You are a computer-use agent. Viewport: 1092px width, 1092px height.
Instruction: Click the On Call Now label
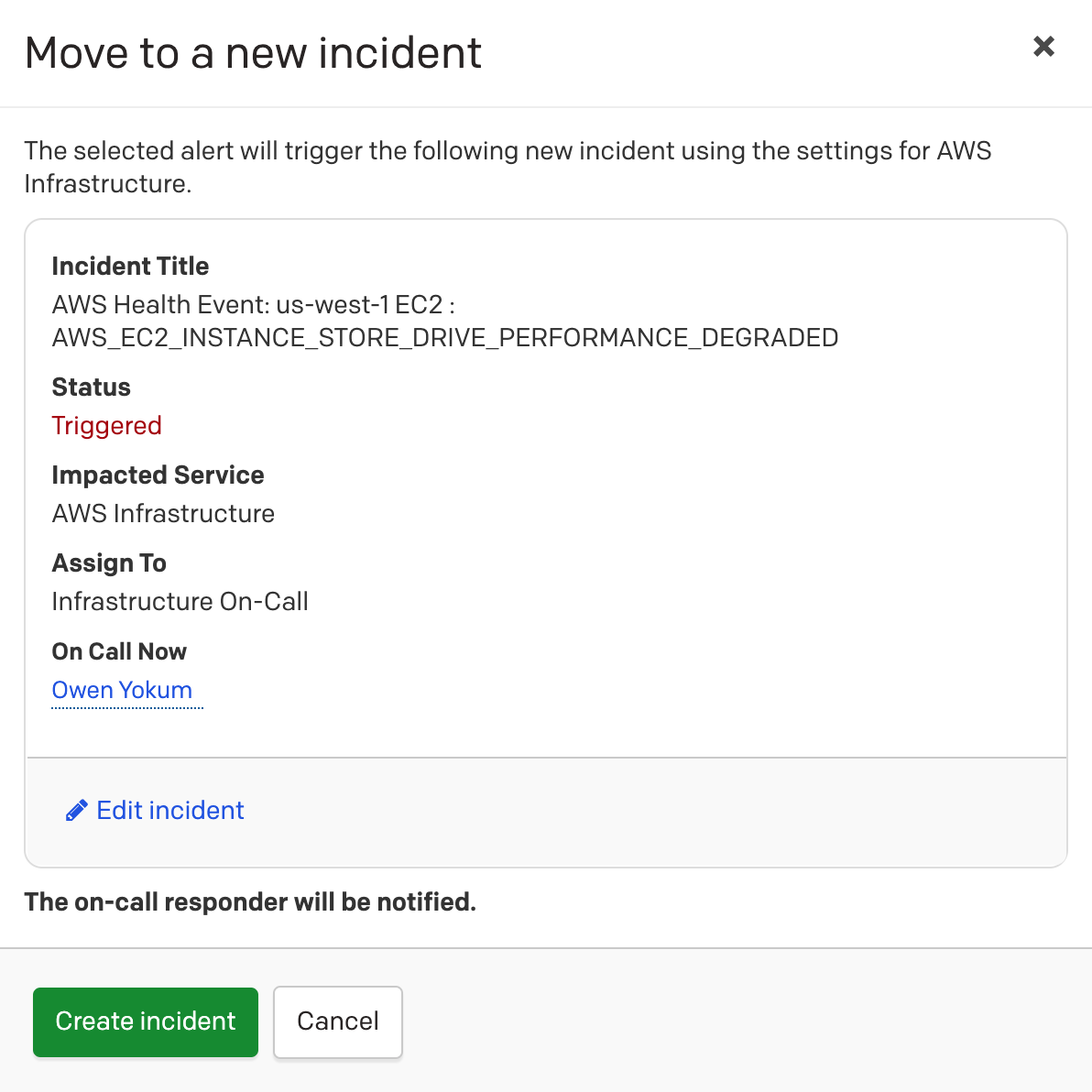pos(119,651)
